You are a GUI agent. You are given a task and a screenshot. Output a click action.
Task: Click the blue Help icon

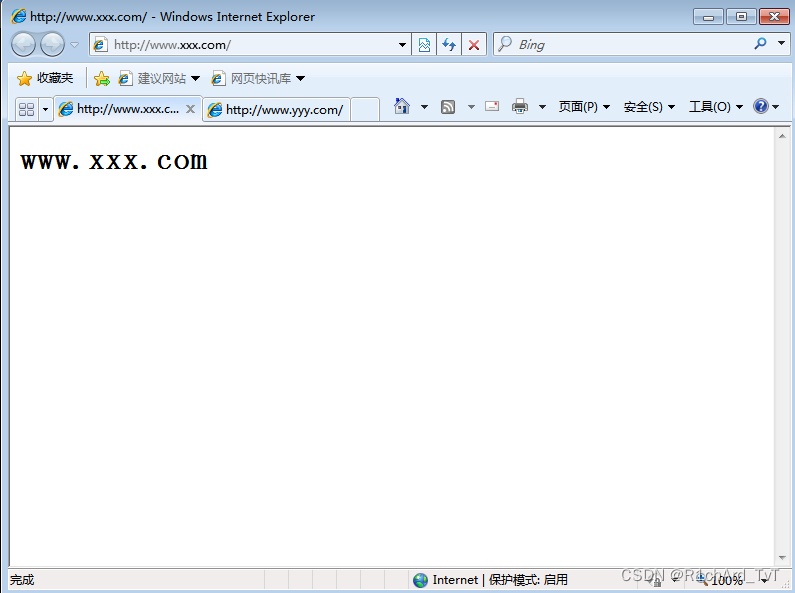[761, 106]
